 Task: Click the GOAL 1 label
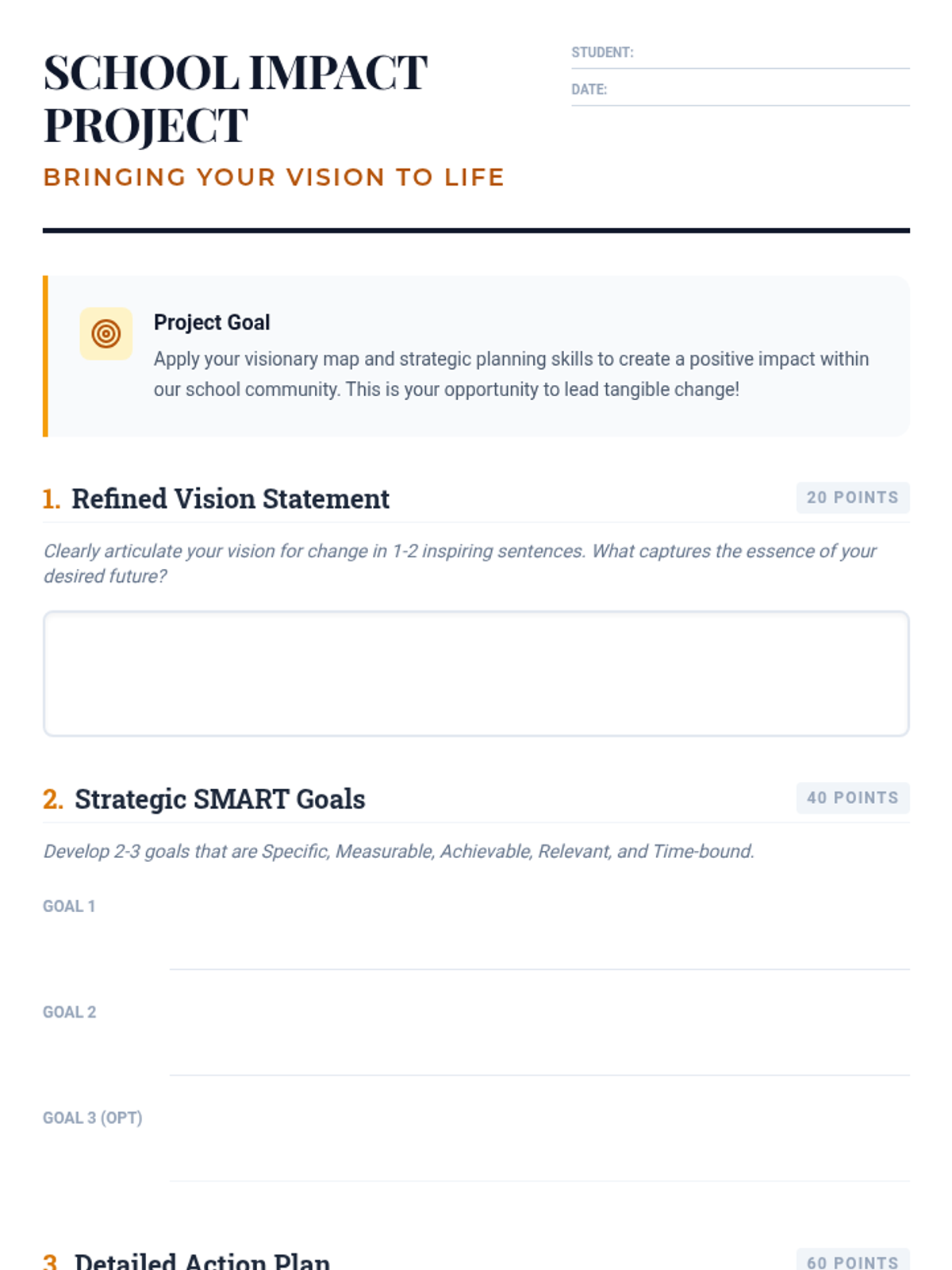69,906
